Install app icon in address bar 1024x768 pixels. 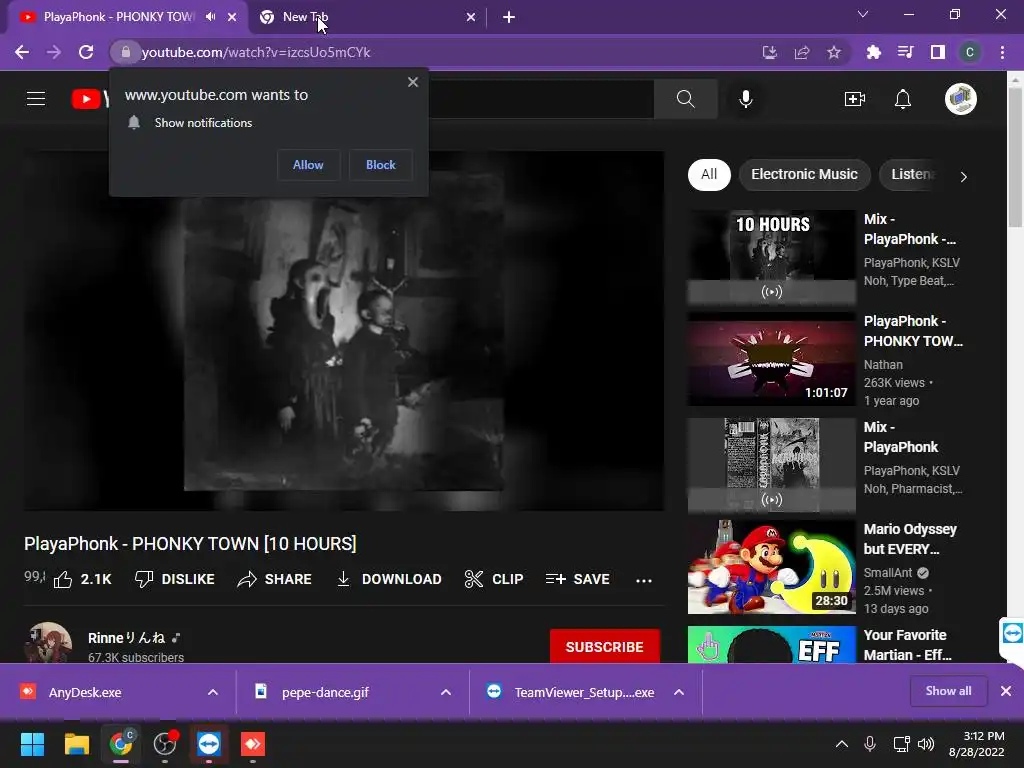(770, 52)
